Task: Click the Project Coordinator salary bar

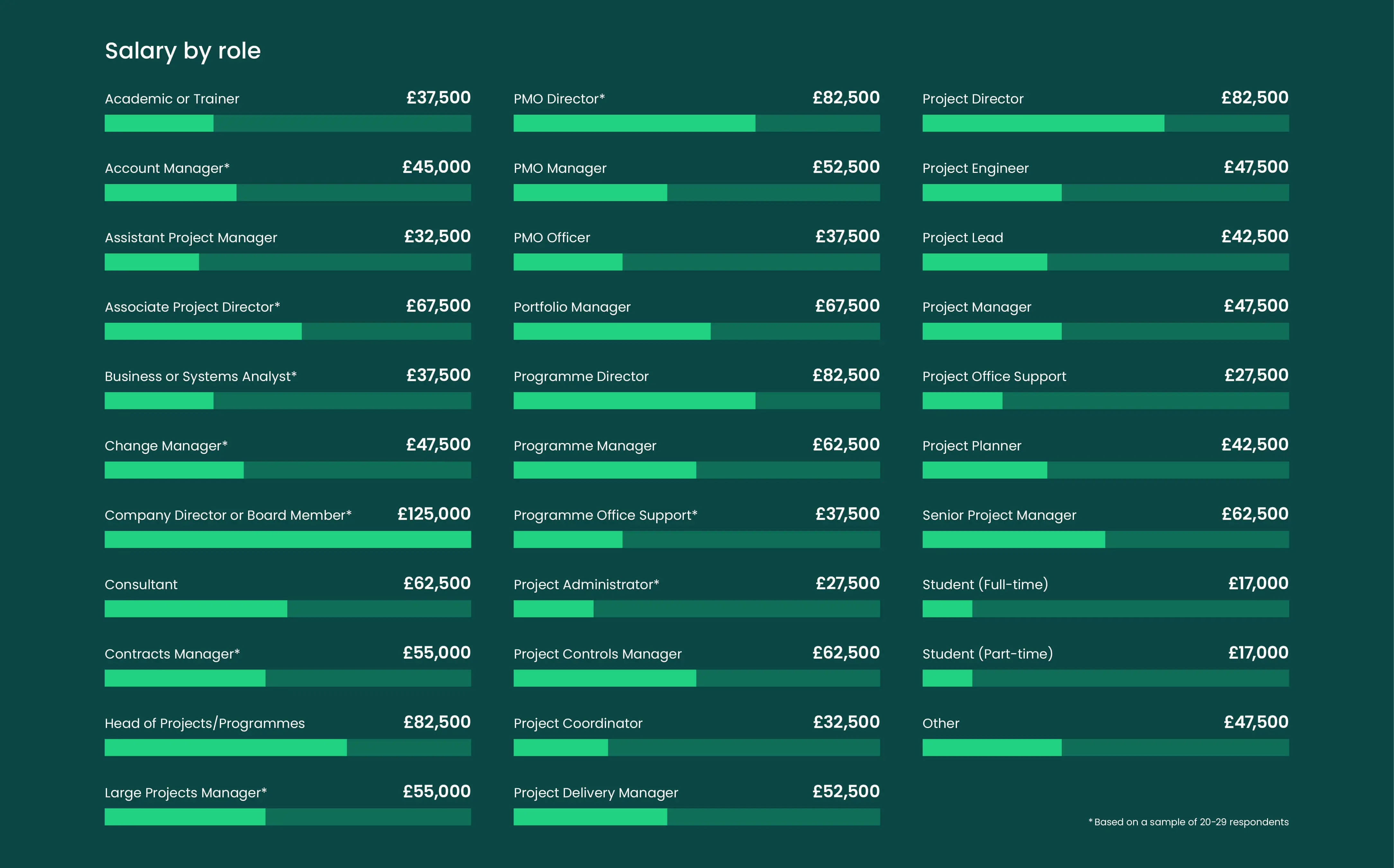Action: [696, 748]
